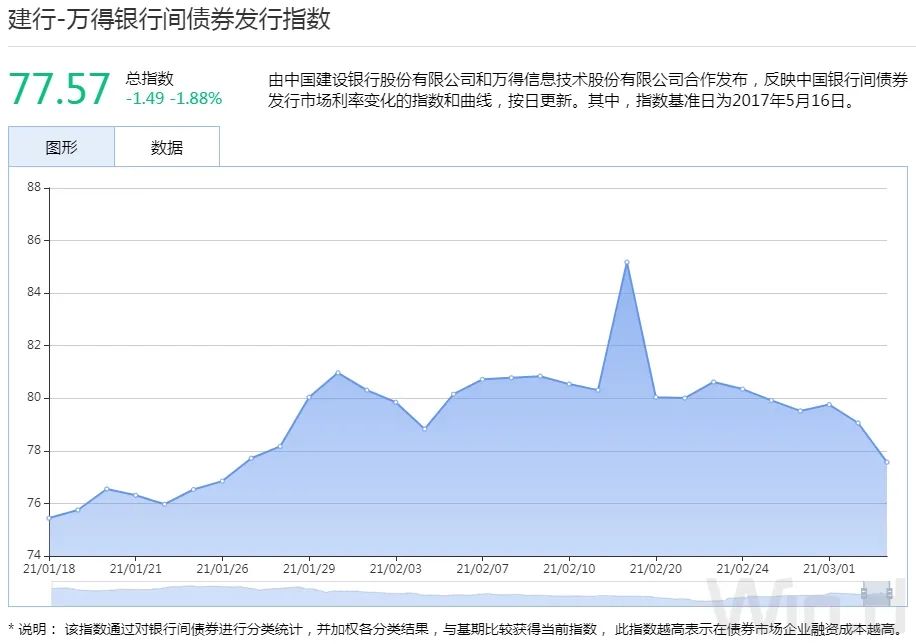The image size is (916, 644).
Task: Click the dip point near 78.8
Action: [x=425, y=429]
